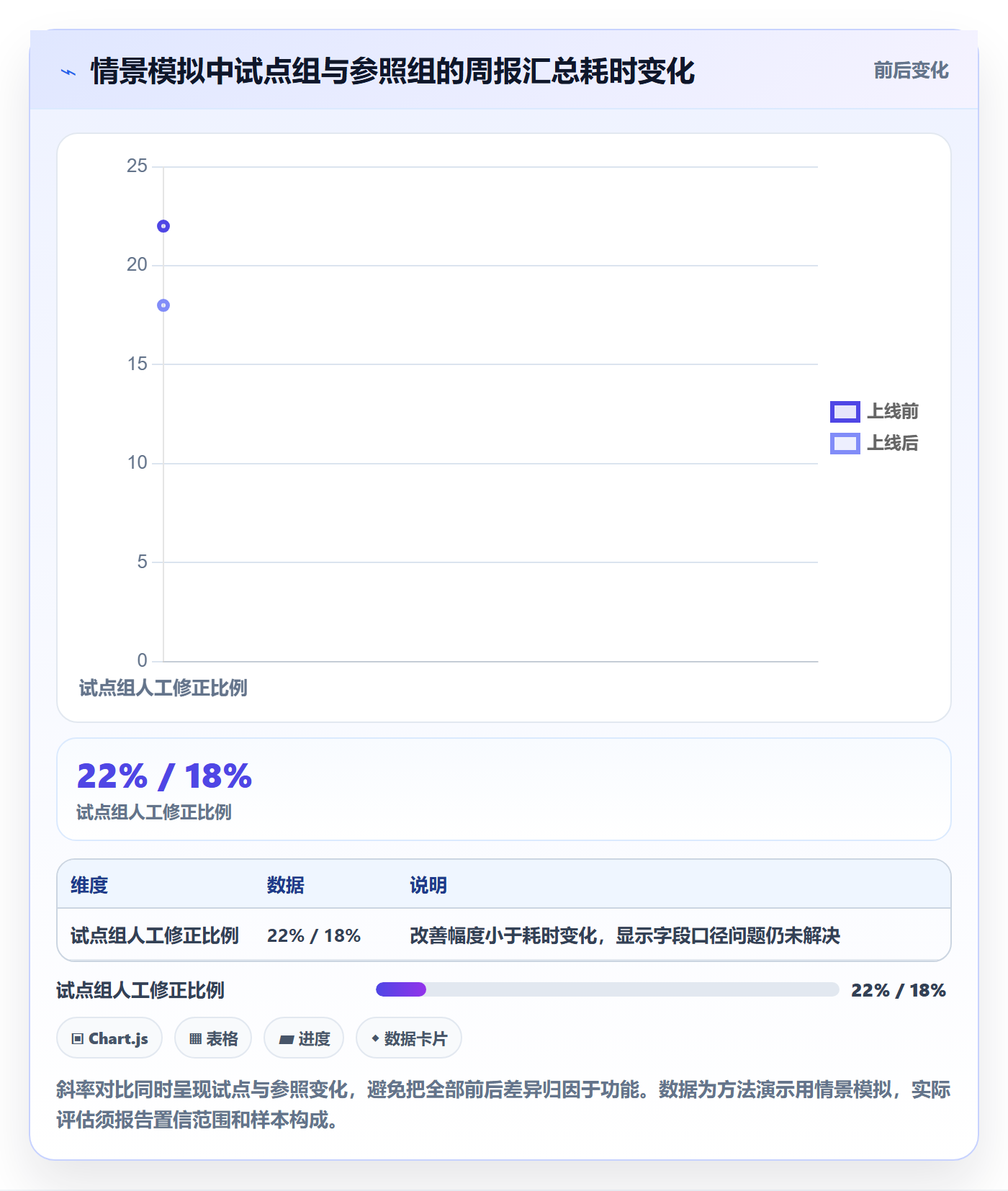1008x1191 pixels.
Task: Toggle the 上线前 legend color box
Action: pos(845,412)
